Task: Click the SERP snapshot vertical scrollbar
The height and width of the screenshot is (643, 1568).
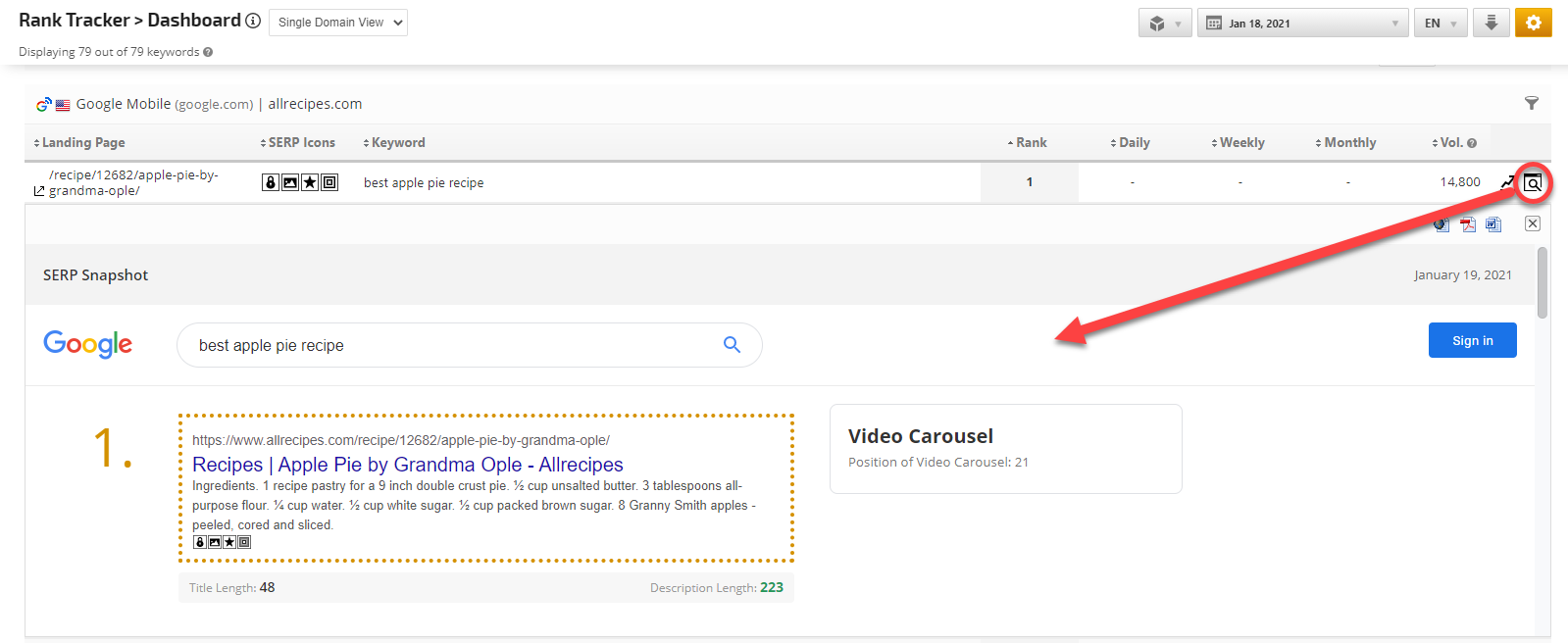Action: [x=1543, y=283]
